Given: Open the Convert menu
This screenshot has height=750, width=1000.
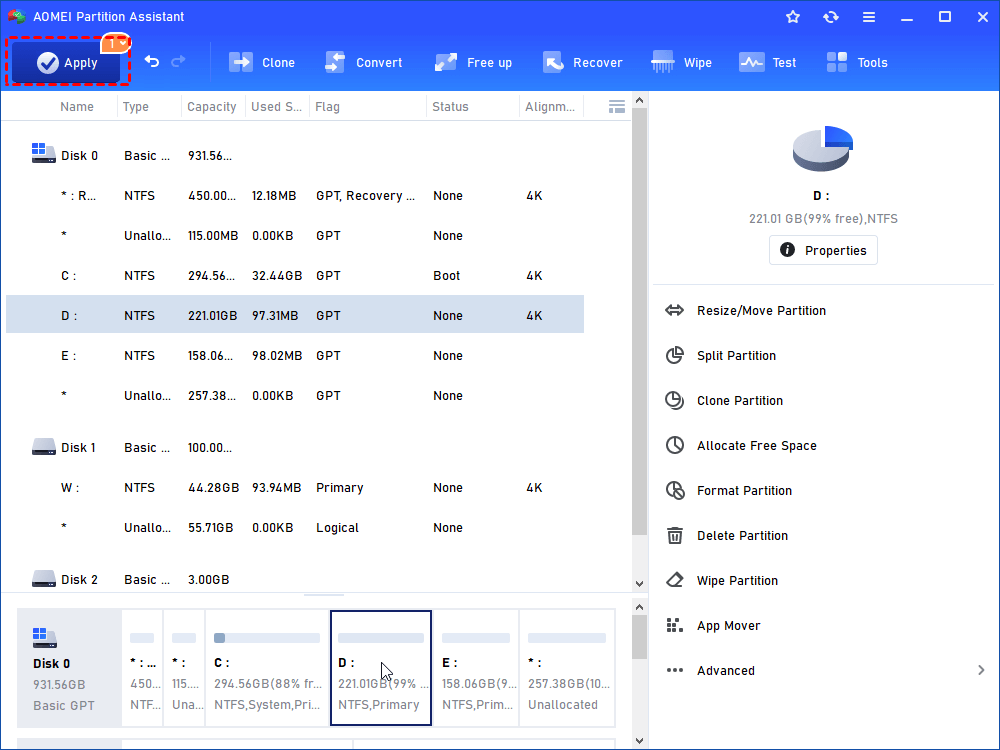Looking at the screenshot, I should (364, 62).
